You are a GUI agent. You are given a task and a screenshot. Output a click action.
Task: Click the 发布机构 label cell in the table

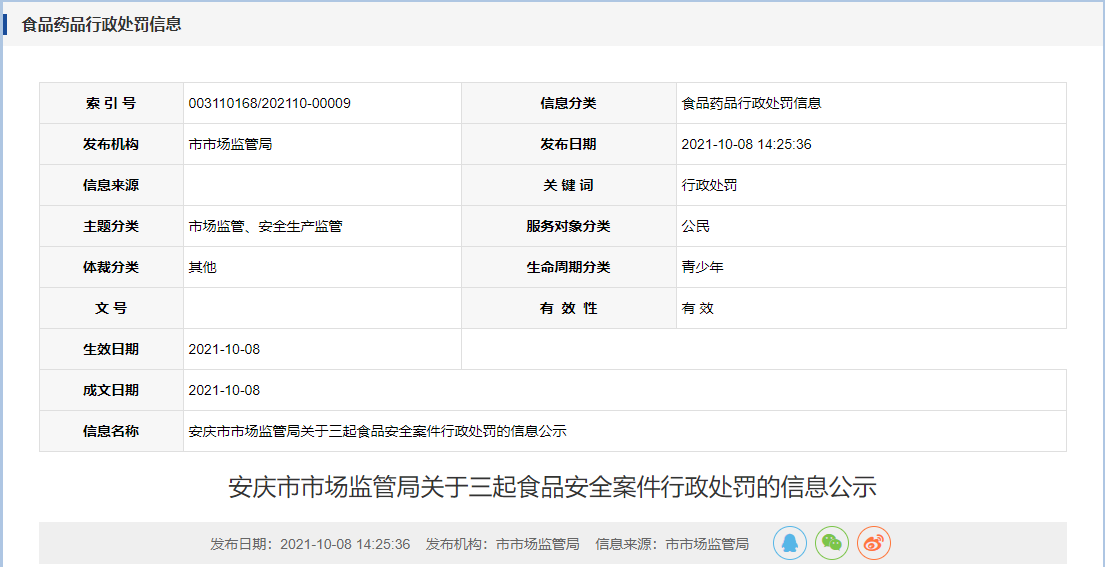pos(111,144)
